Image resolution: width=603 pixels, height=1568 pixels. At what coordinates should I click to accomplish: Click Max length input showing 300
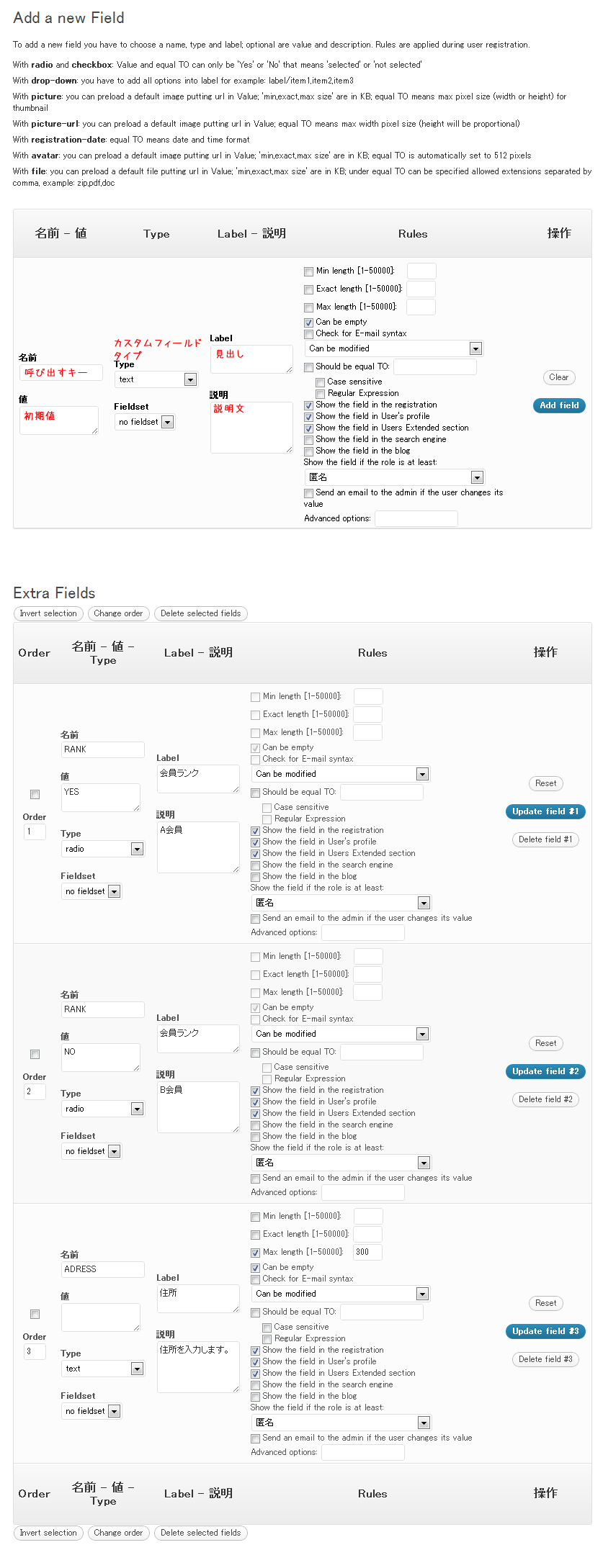tap(367, 1251)
